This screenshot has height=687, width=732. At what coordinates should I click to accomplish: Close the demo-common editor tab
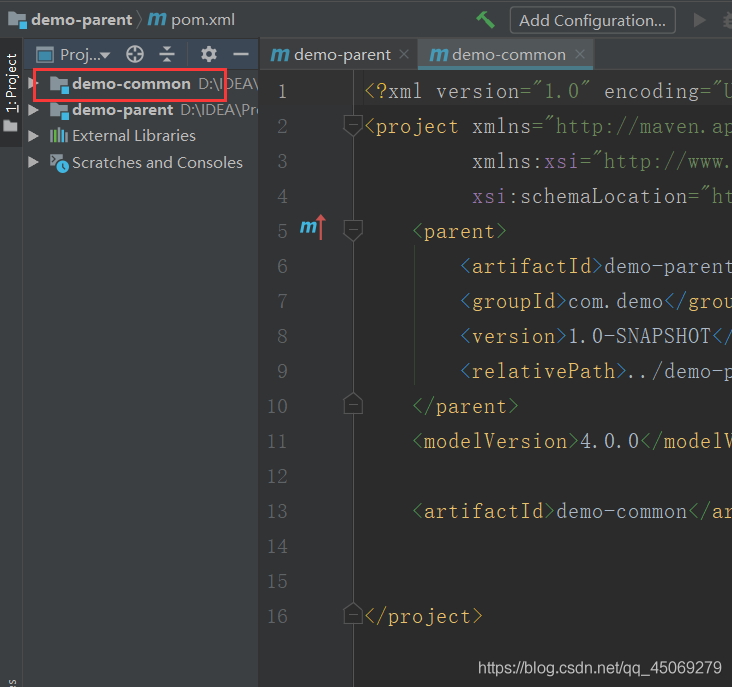point(580,54)
